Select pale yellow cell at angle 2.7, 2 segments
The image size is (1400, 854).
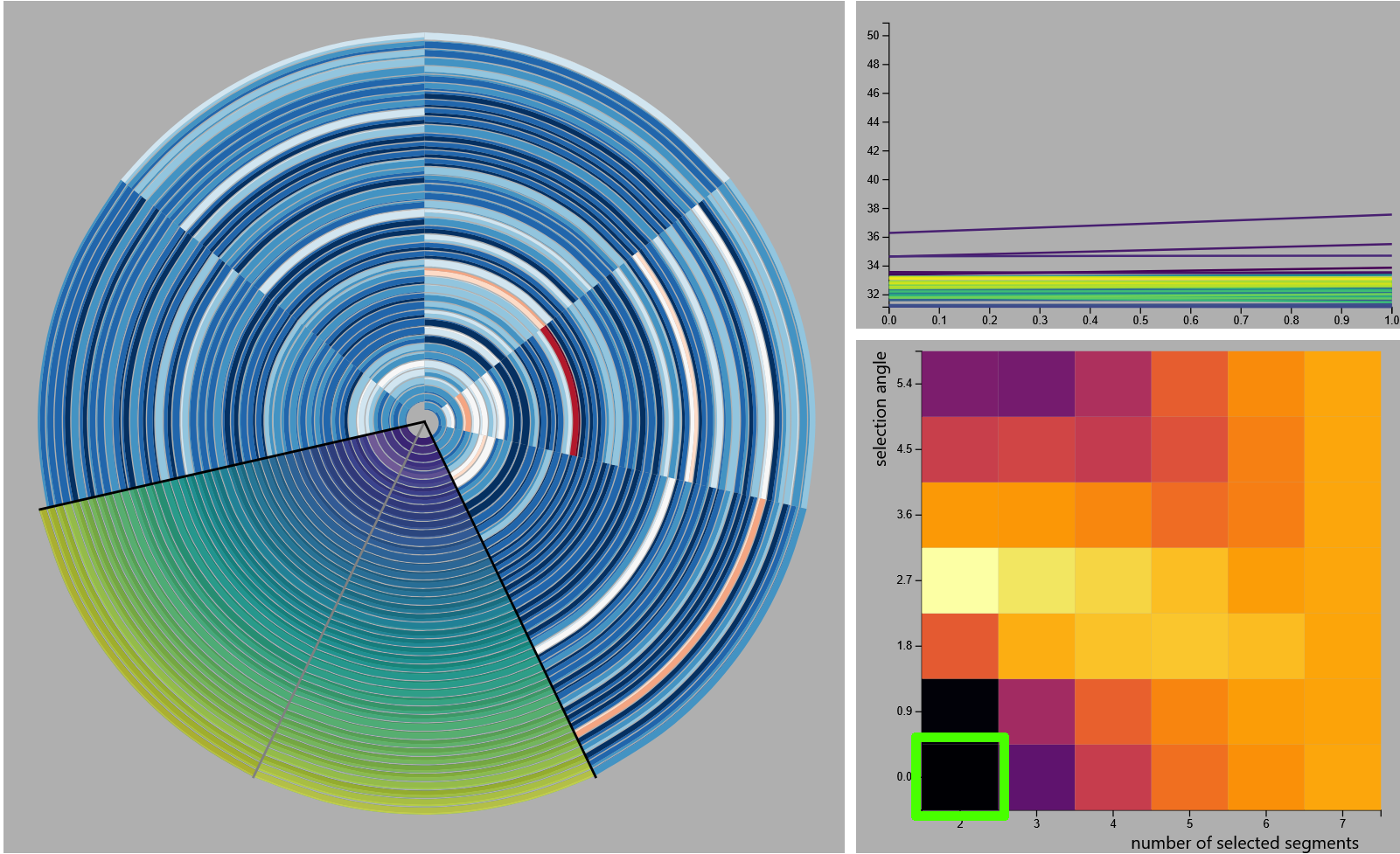[x=959, y=580]
